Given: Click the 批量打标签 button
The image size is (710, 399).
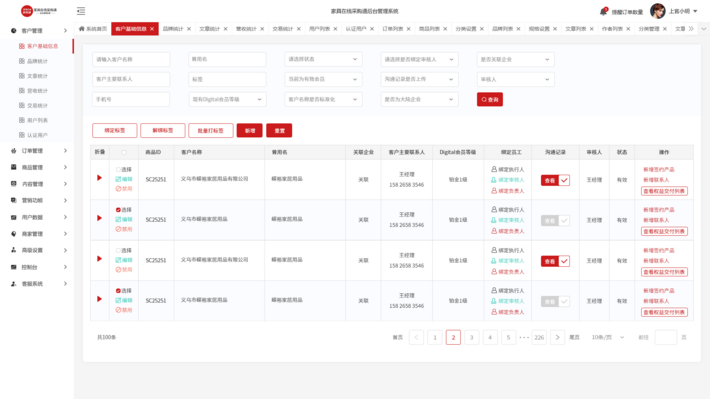Looking at the screenshot, I should [211, 130].
